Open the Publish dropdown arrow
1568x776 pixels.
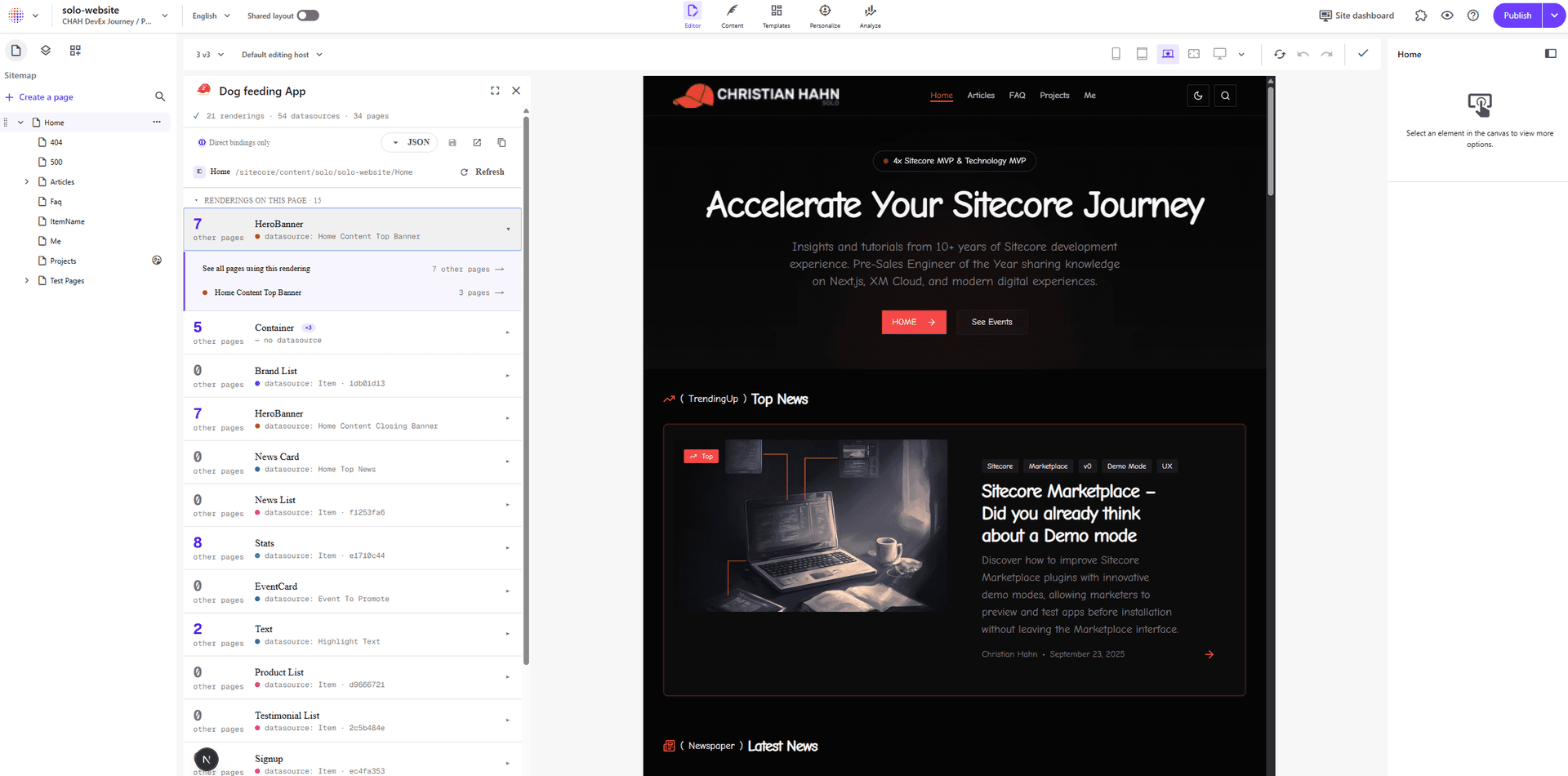coord(1554,16)
